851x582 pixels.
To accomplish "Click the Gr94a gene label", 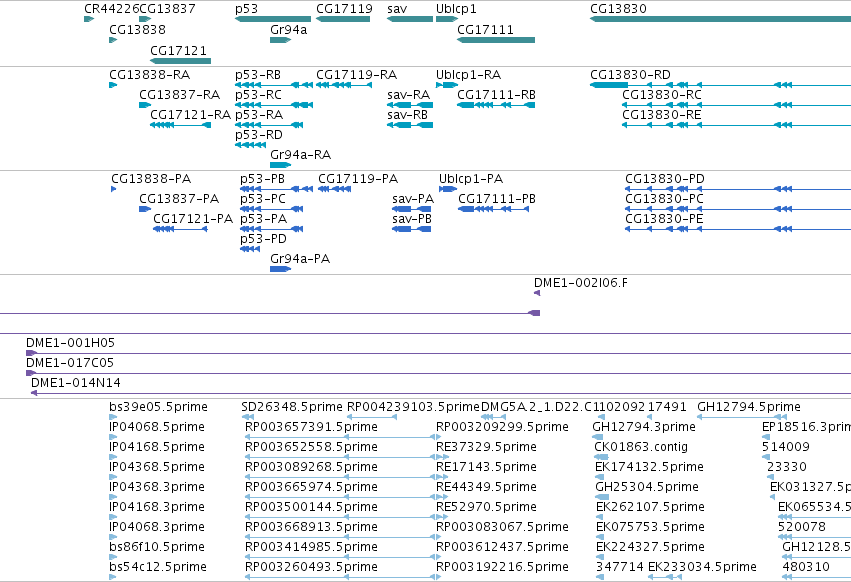I will 289,29.
